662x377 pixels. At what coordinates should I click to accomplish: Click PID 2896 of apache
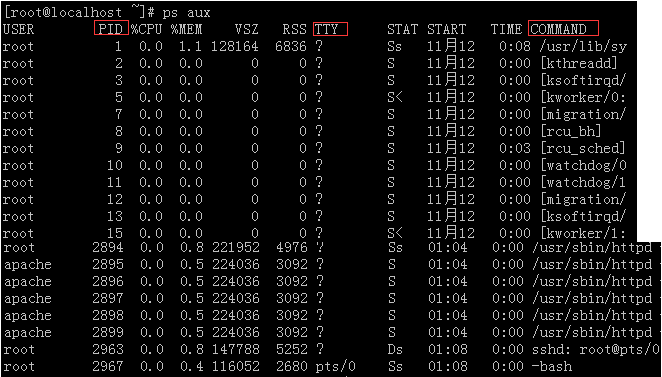click(x=108, y=281)
